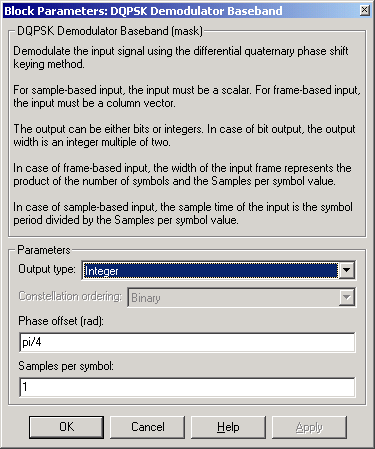Image resolution: width=375 pixels, height=449 pixels.
Task: Click the Apply button
Action: [x=309, y=427]
